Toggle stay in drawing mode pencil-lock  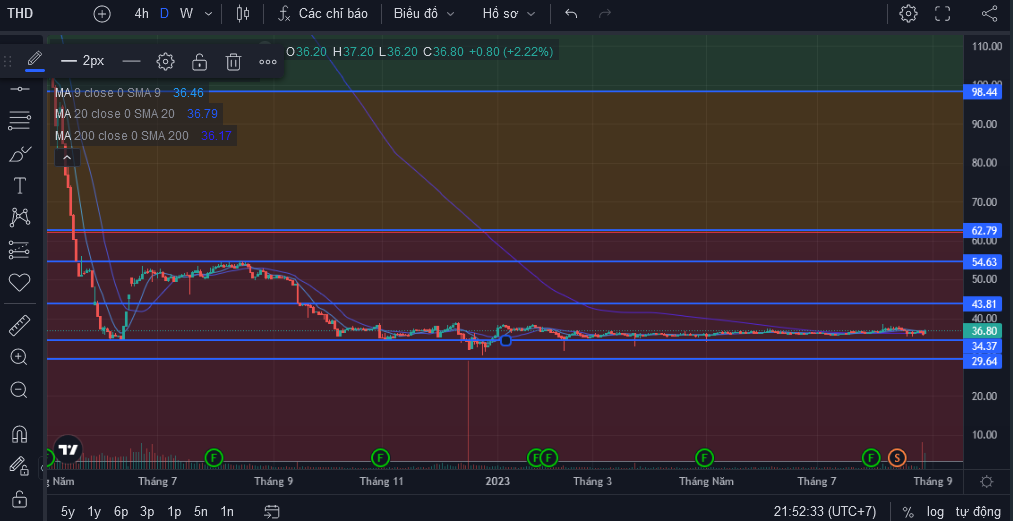[x=20, y=465]
